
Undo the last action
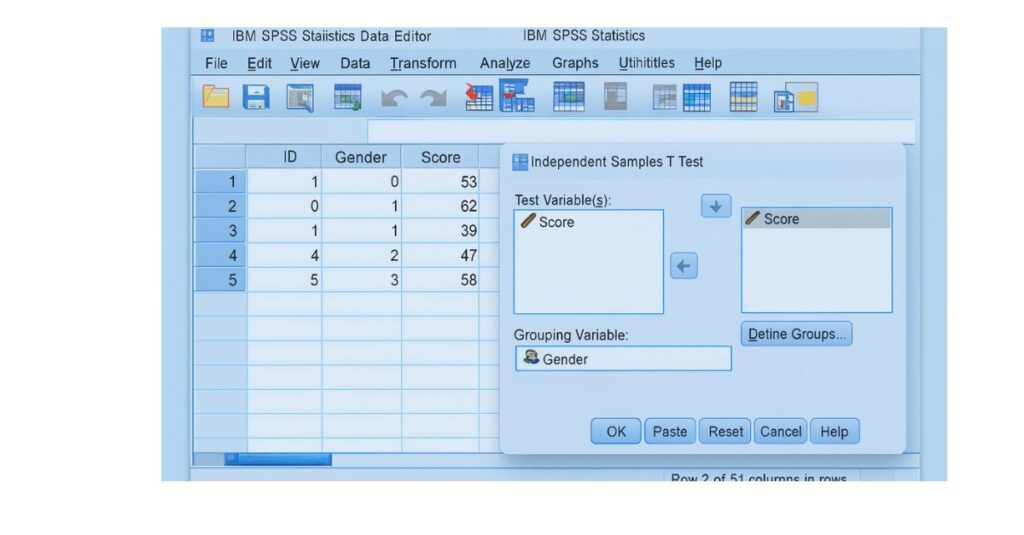394,99
